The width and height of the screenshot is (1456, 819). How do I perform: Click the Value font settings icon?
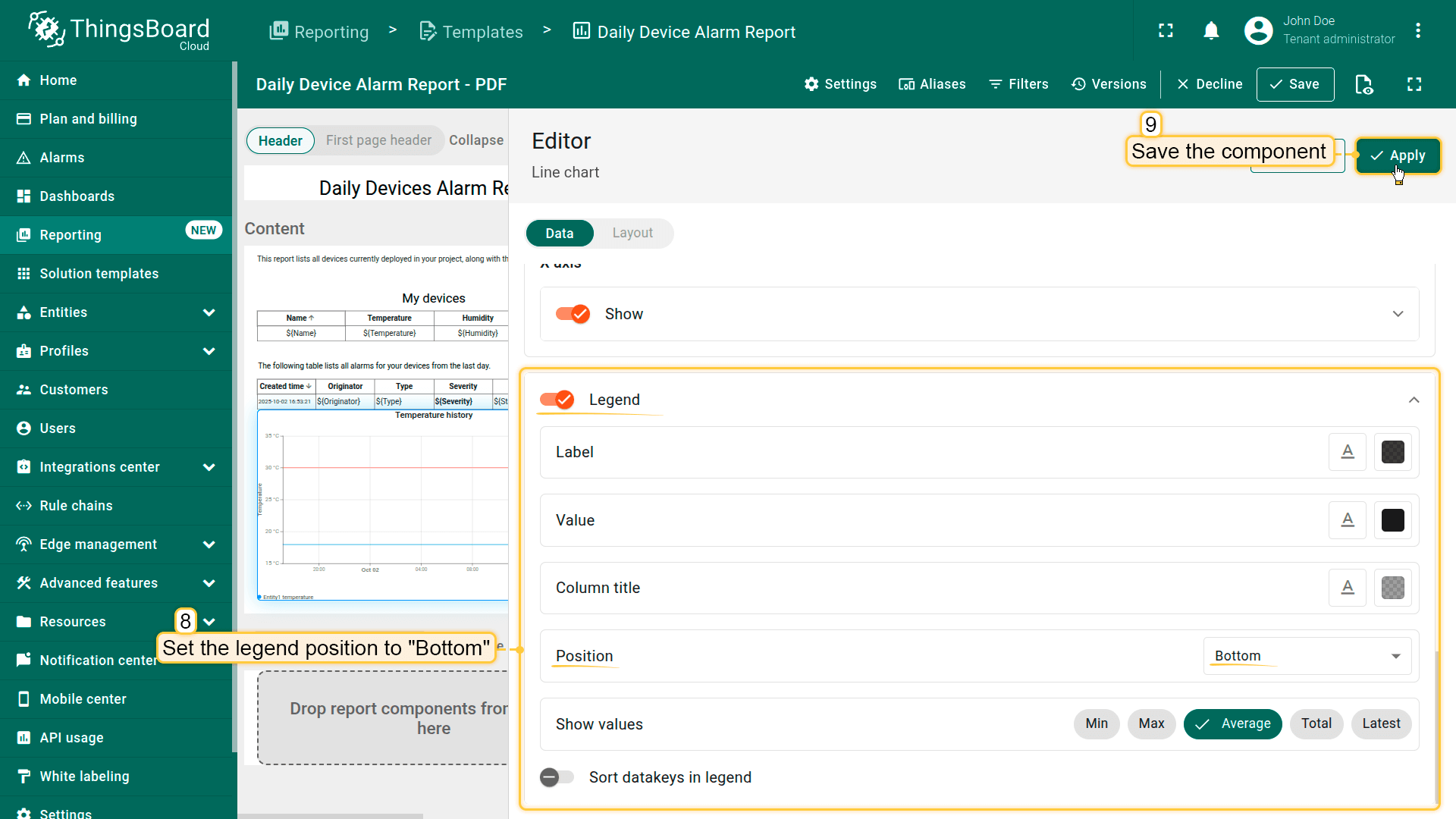click(1348, 520)
